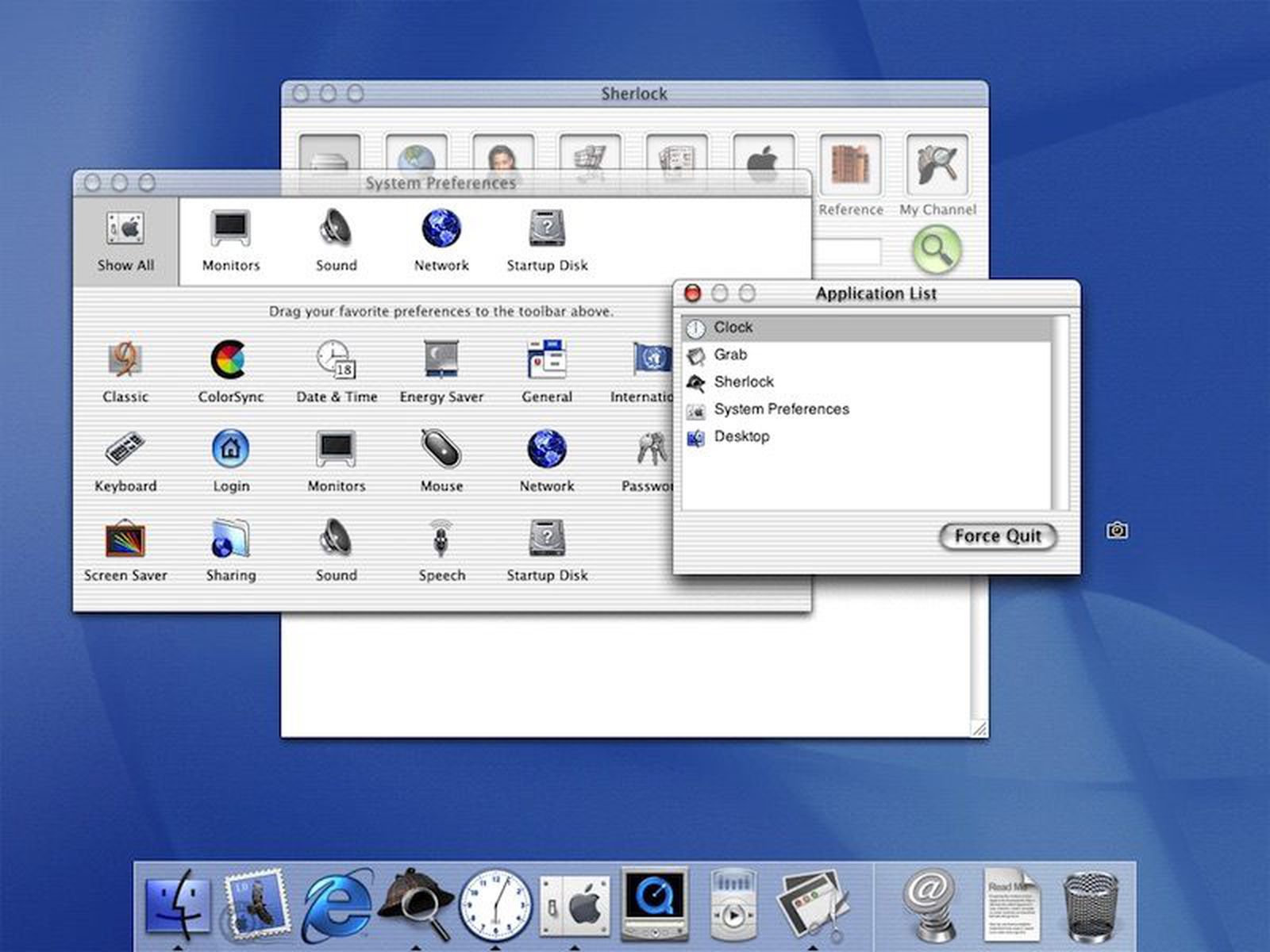
Task: Click the Force Quit button
Action: point(997,536)
